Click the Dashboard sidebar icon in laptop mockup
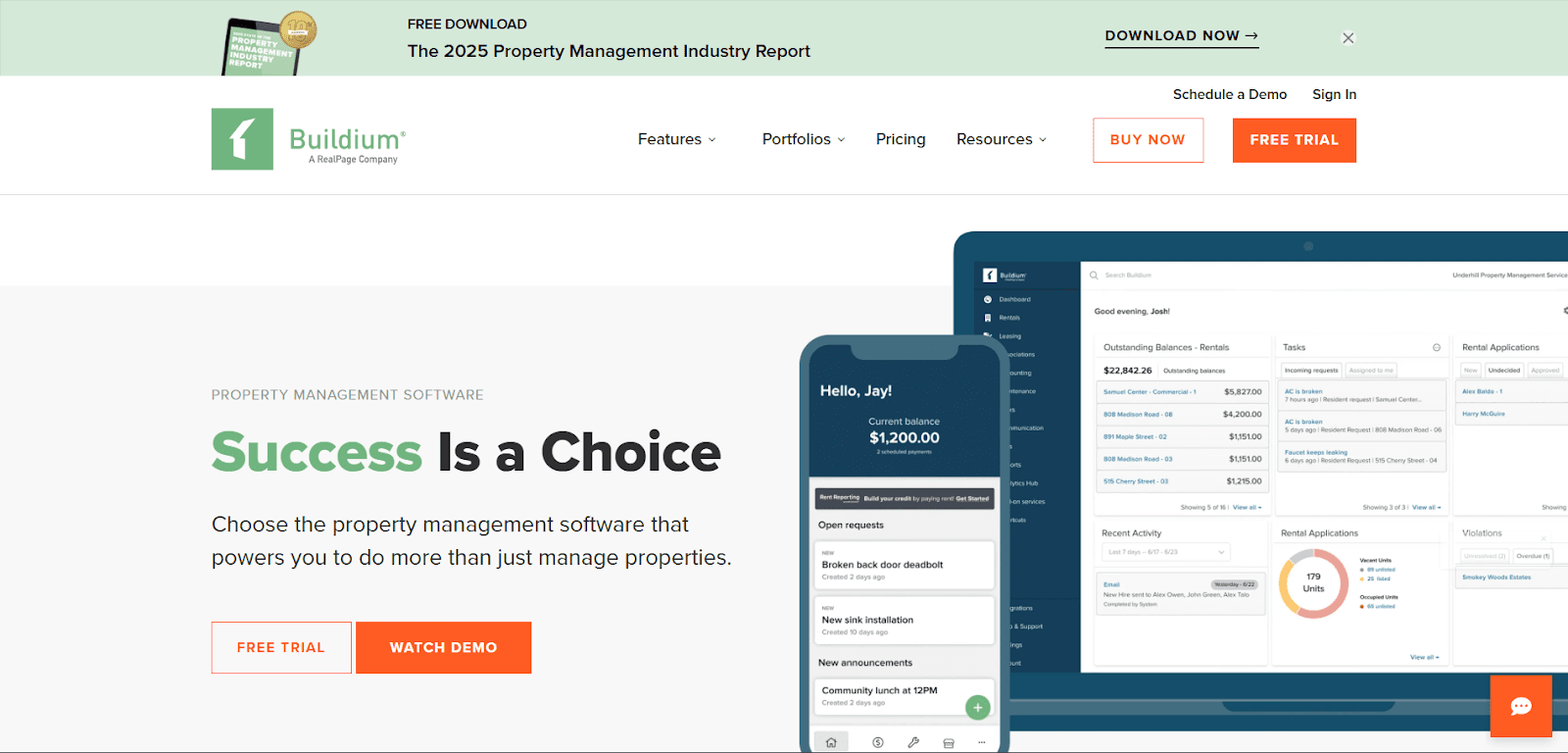This screenshot has width=1568, height=753. tap(988, 299)
